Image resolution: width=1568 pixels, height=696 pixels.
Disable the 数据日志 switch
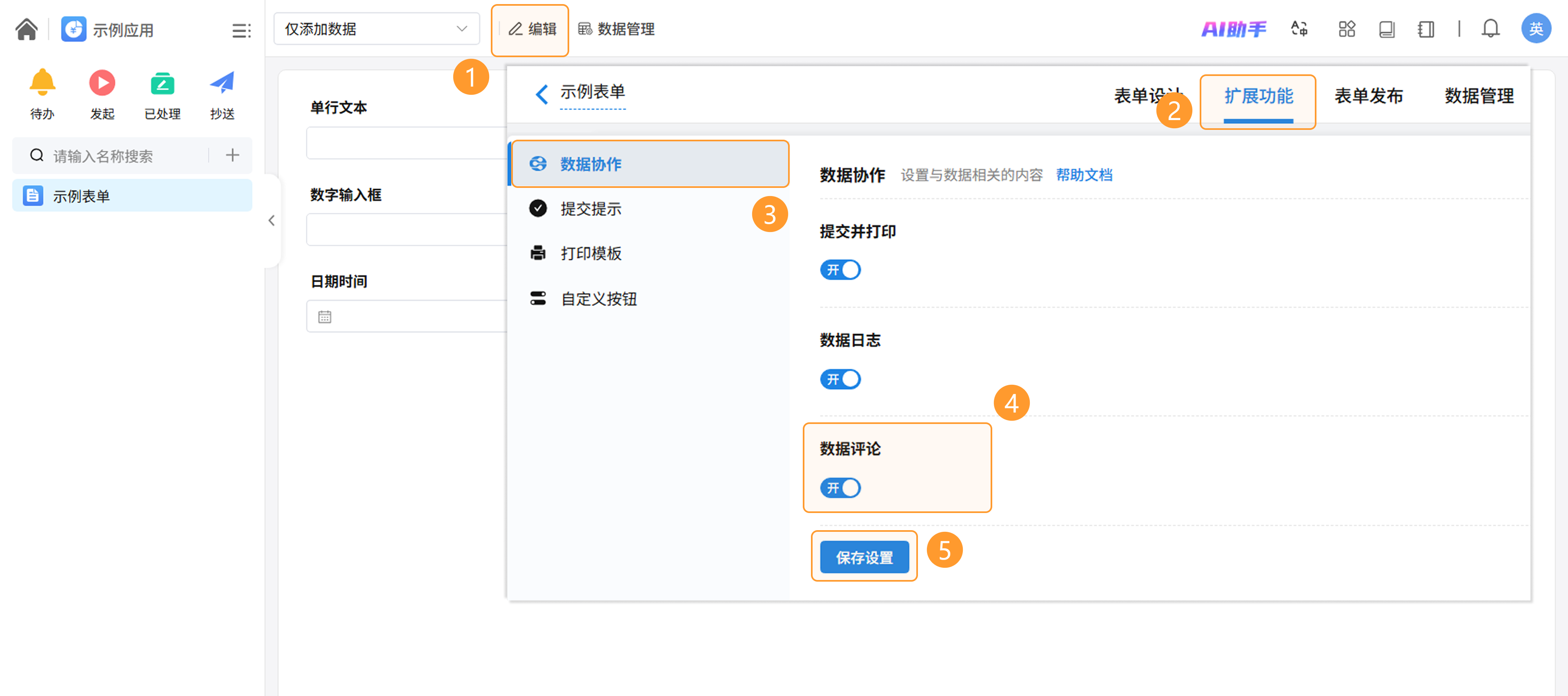pos(840,379)
